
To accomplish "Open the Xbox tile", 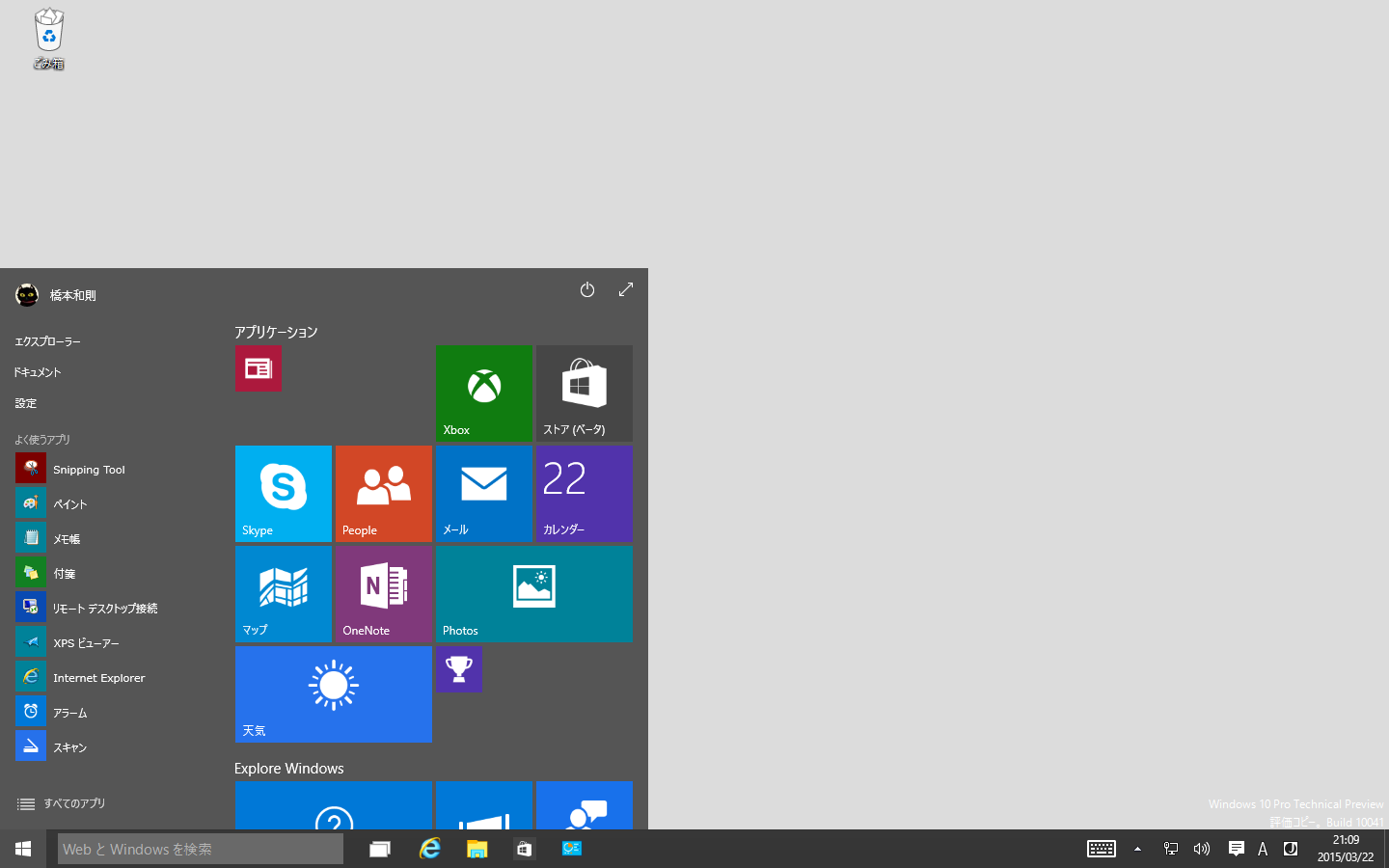I will (483, 393).
